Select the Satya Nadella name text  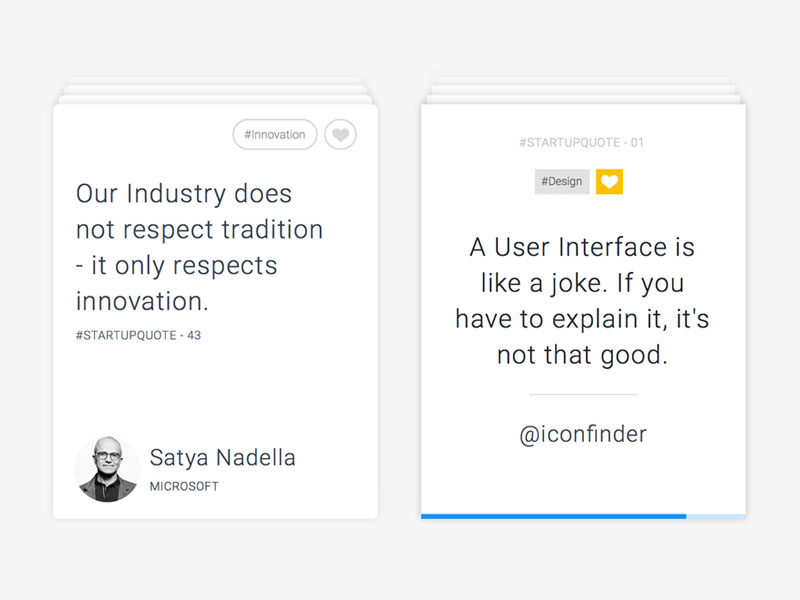[x=221, y=458]
